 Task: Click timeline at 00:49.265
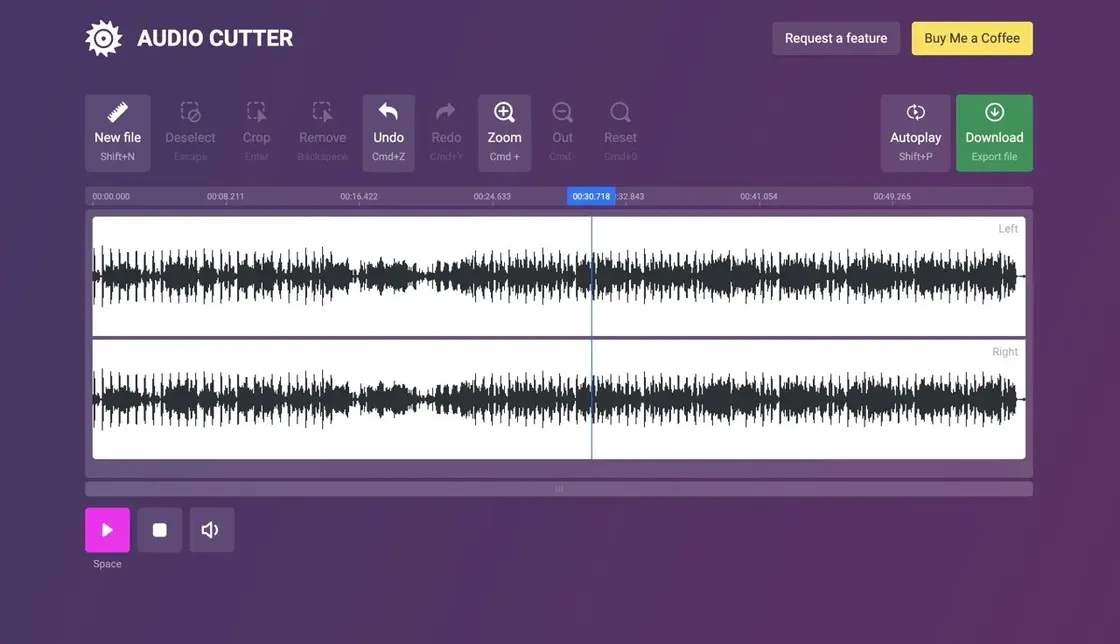[892, 196]
